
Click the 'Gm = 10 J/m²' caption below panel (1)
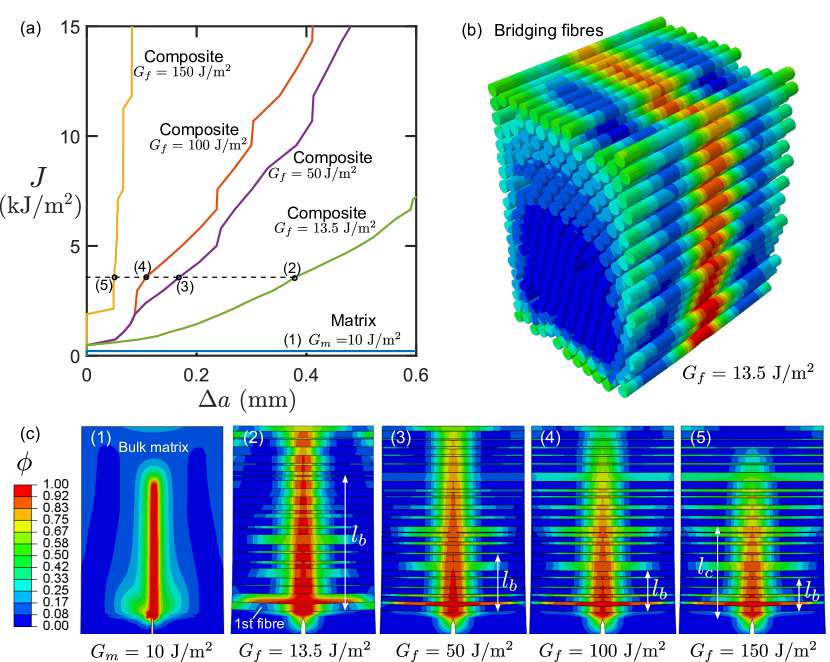pos(151,650)
